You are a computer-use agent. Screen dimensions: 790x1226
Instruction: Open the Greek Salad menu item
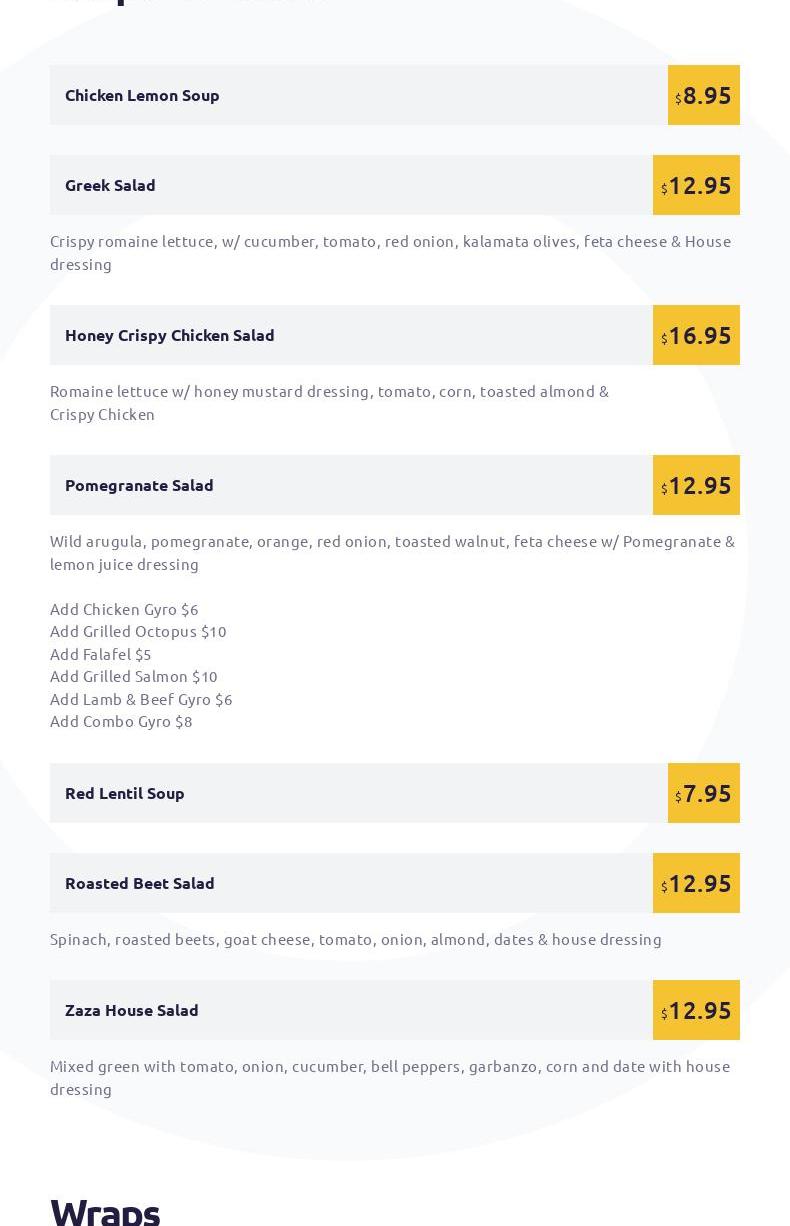[110, 185]
